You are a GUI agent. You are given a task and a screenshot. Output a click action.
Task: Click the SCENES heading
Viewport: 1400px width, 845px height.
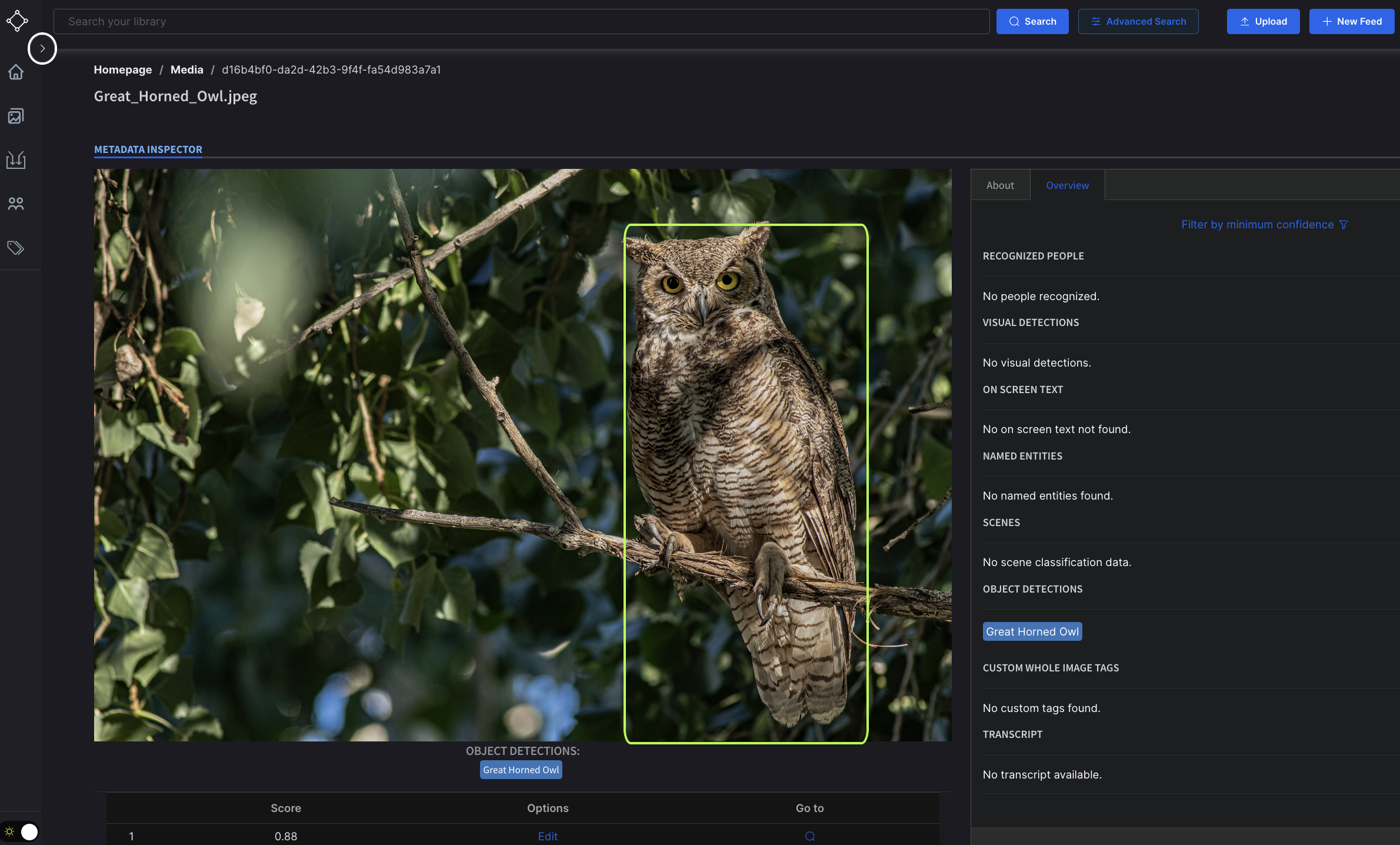coord(1001,523)
